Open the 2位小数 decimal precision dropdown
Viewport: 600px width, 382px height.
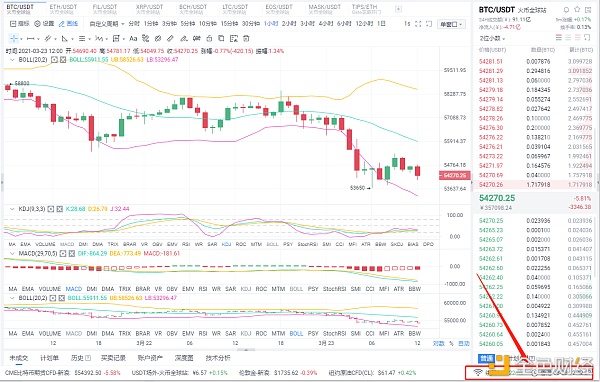coord(492,38)
